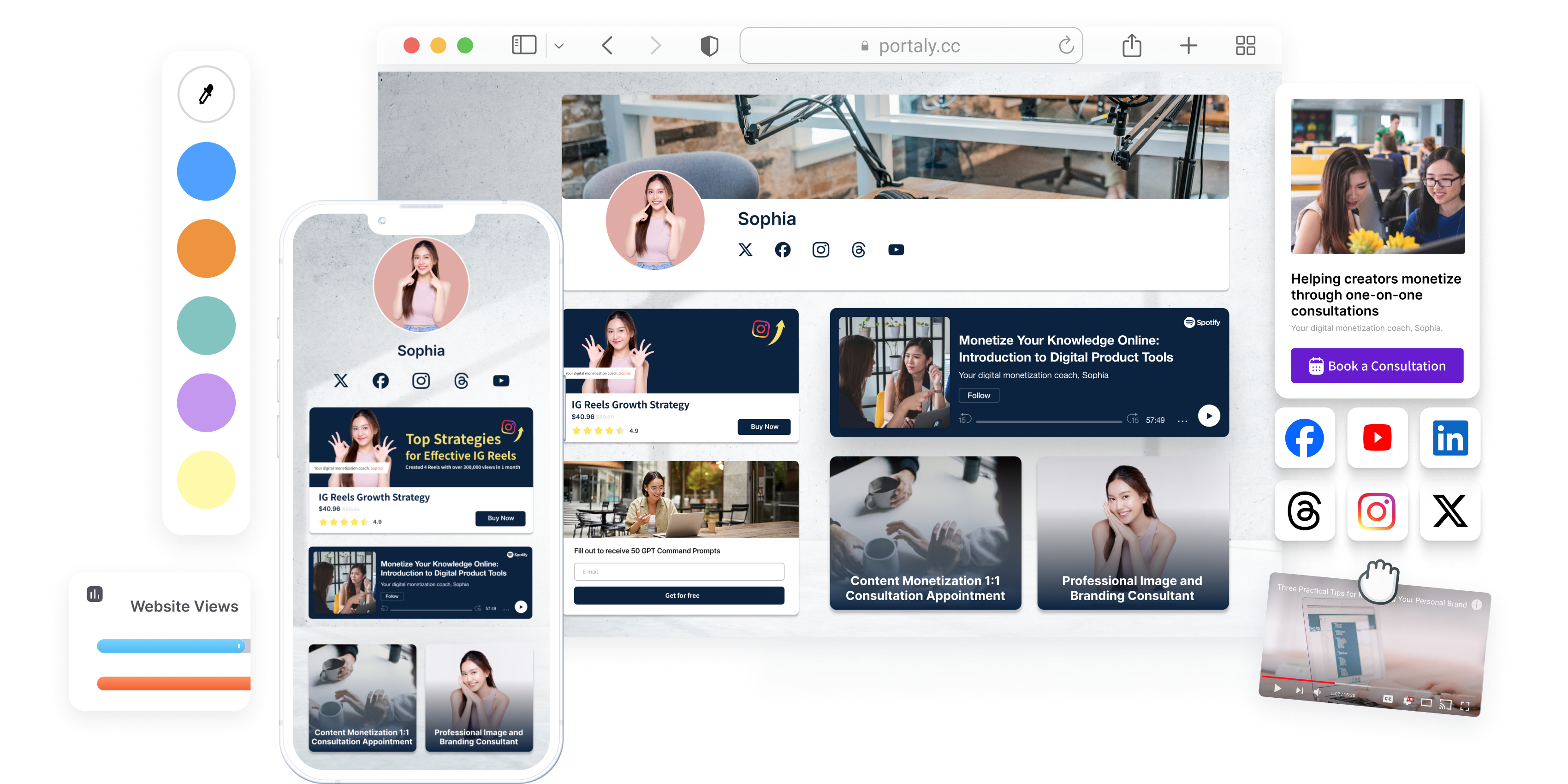Pick the eyedropper color tool
1568x784 pixels.
pos(206,95)
